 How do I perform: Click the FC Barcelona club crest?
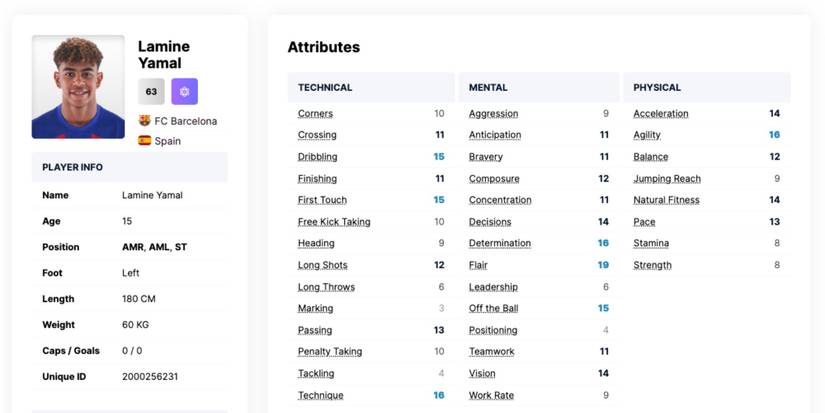point(144,121)
